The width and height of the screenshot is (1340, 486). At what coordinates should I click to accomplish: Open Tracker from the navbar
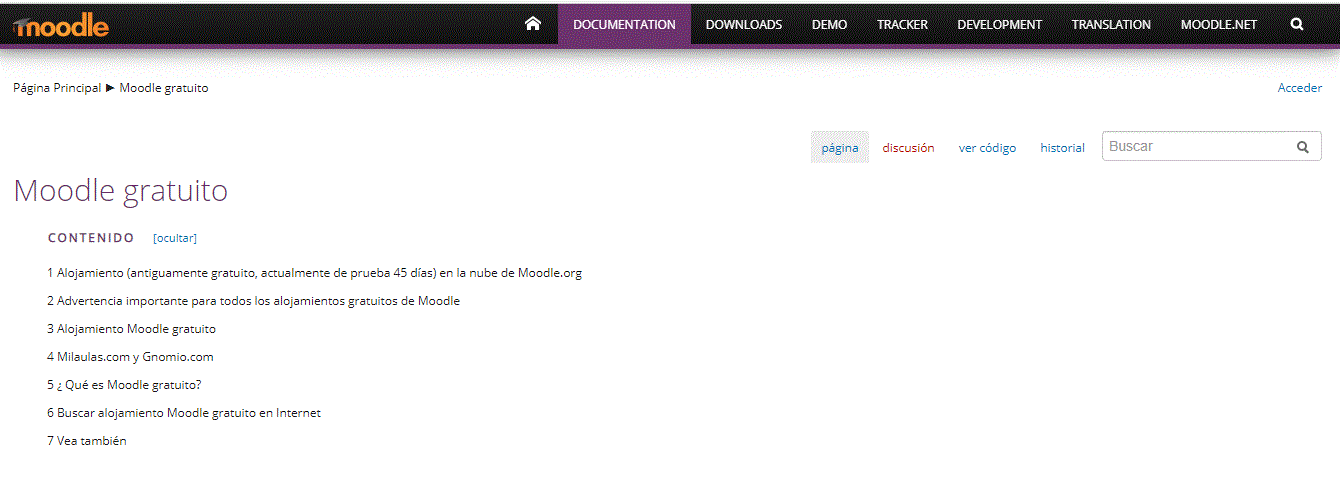point(902,25)
